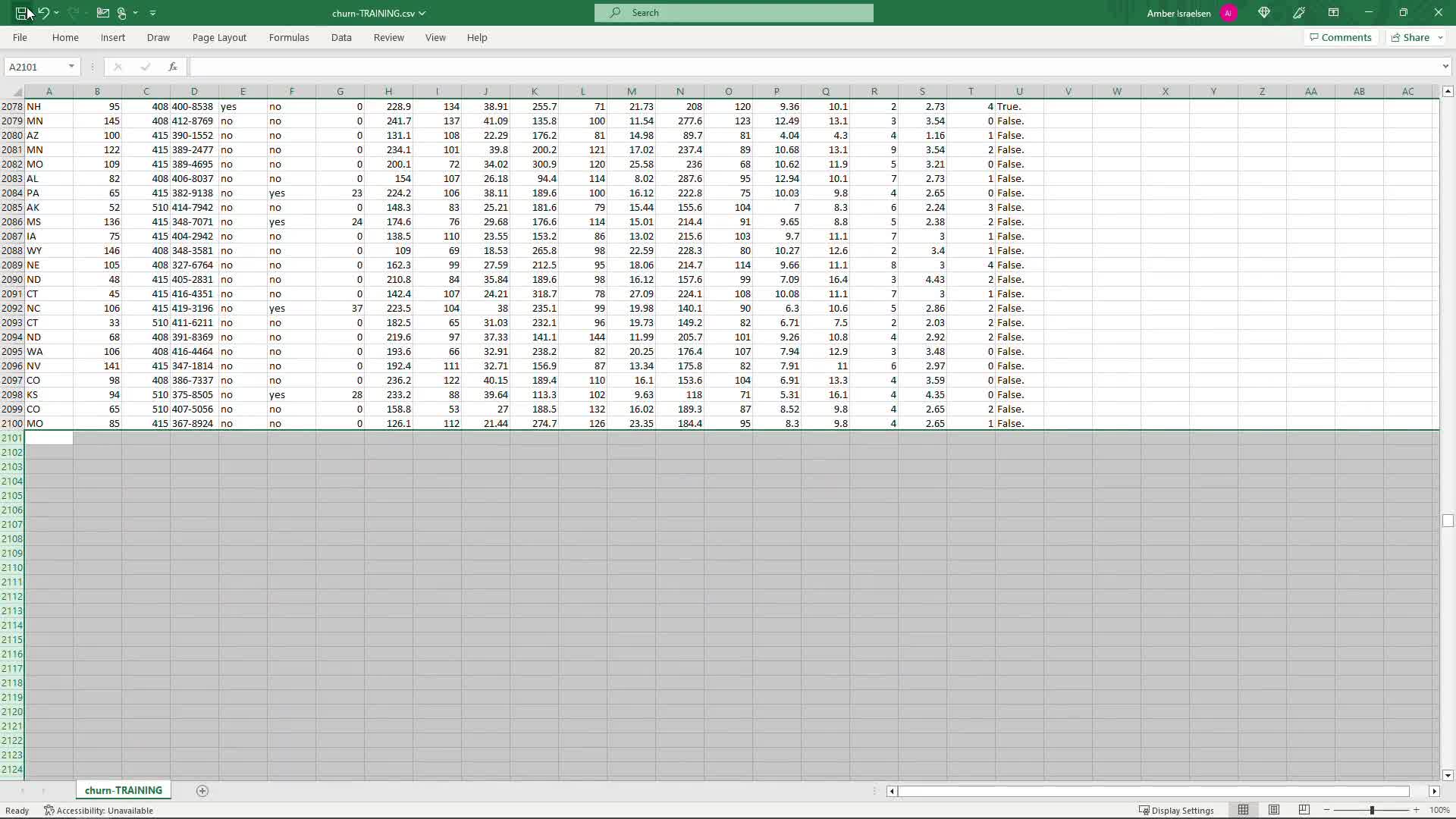Click the zoom slider handle
Image resolution: width=1456 pixels, height=819 pixels.
tap(1372, 810)
